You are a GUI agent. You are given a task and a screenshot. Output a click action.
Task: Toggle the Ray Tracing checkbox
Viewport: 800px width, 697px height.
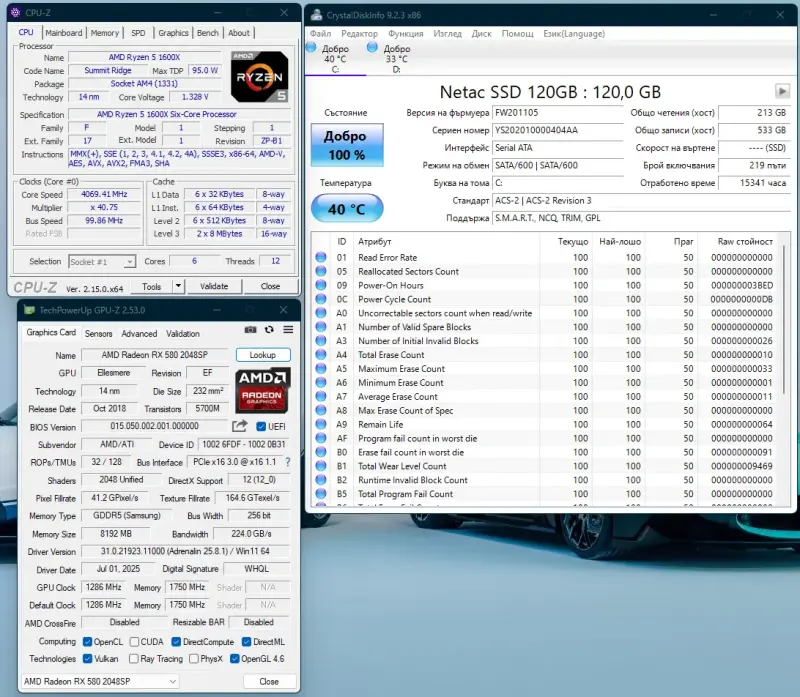coord(132,659)
